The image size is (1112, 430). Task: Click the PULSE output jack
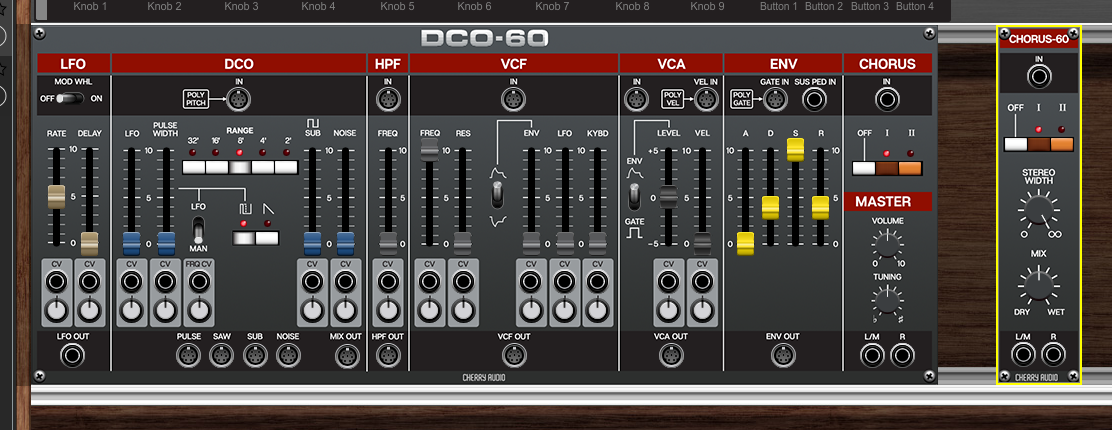[x=187, y=354]
